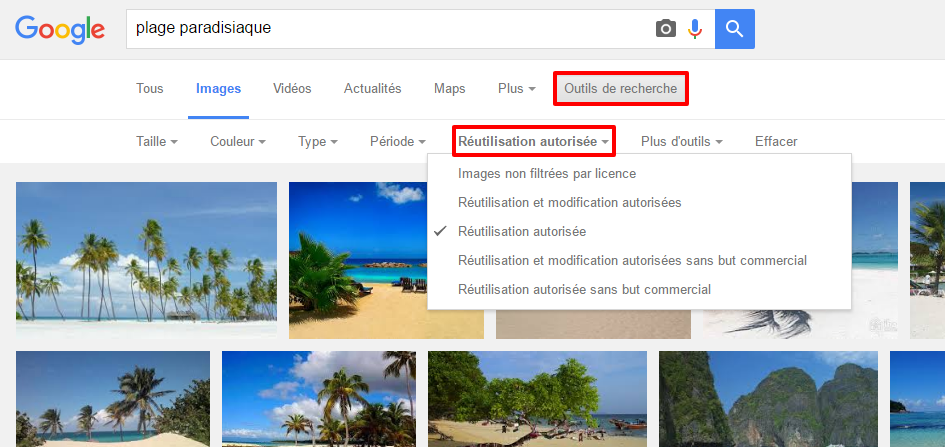Open the wide palm trees beach thumbnail
This screenshot has height=447, width=945.
click(x=146, y=260)
